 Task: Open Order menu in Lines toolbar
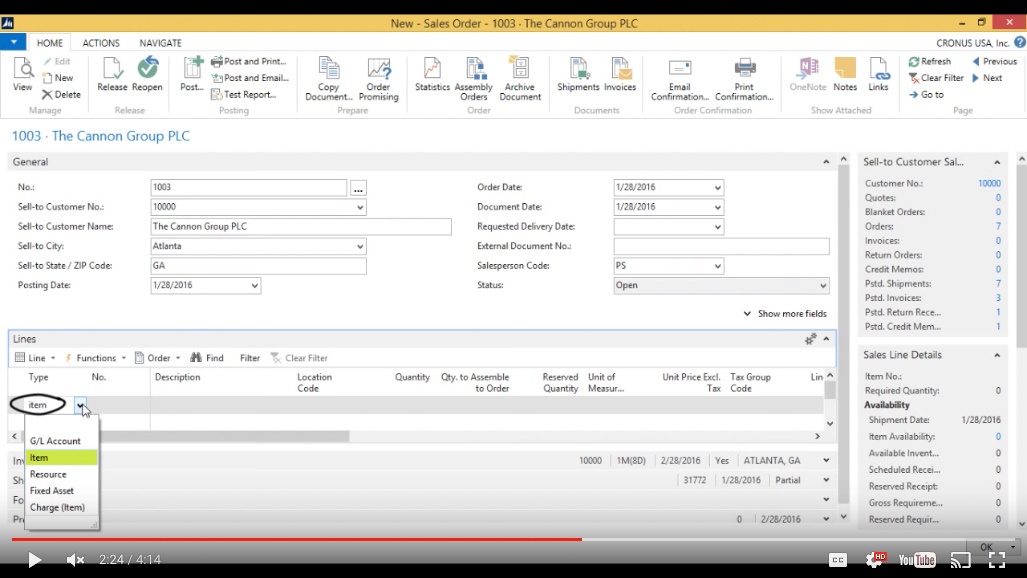158,358
